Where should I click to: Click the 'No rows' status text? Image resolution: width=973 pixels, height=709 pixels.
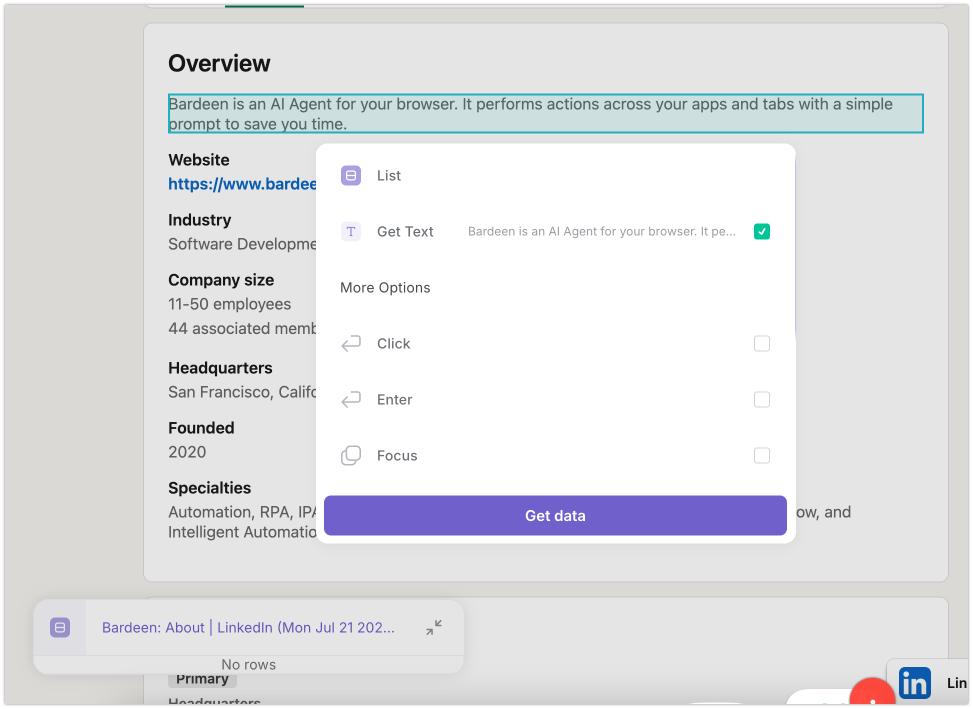(248, 664)
